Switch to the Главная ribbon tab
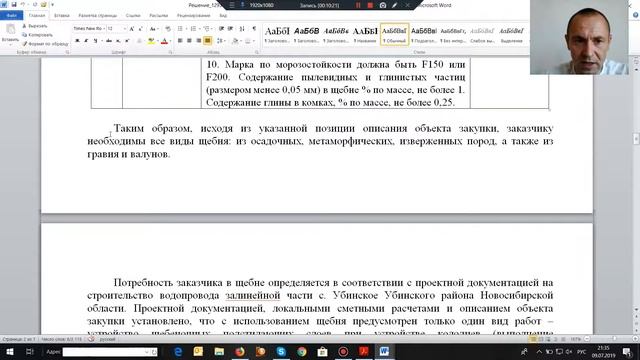 37,16
